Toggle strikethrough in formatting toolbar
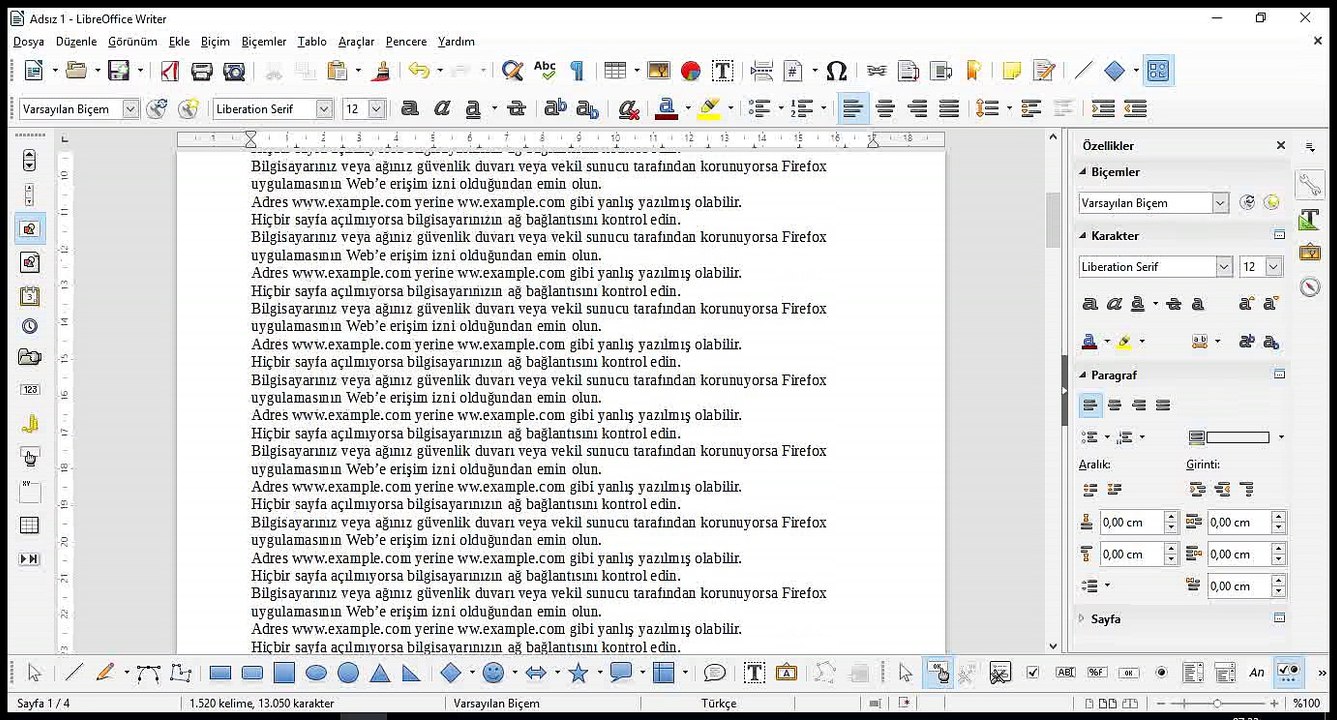 tap(516, 108)
